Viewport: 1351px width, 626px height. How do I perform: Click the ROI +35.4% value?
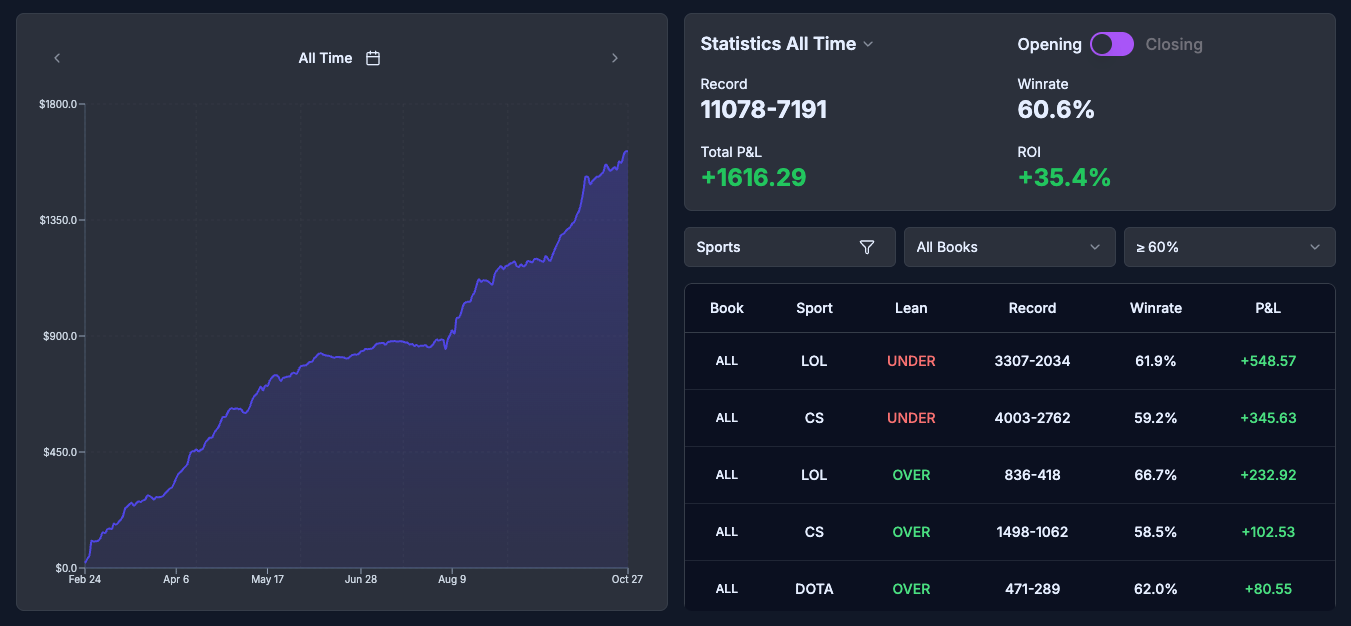pyautogui.click(x=1064, y=178)
